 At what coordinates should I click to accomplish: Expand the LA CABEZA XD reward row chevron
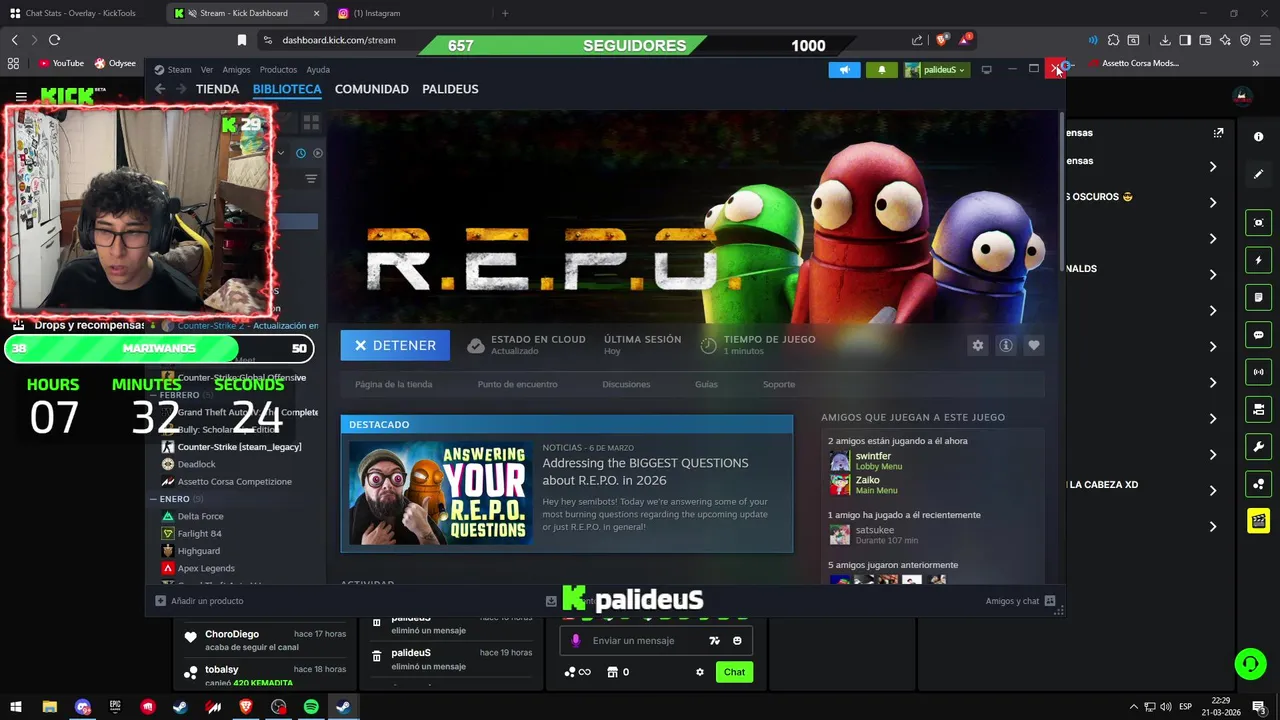tap(1213, 491)
